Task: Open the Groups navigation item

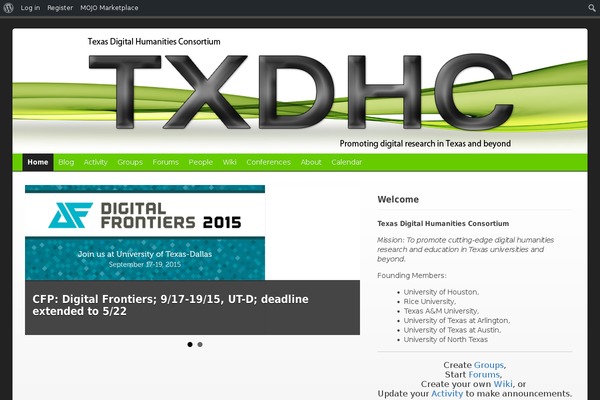Action: pos(130,162)
